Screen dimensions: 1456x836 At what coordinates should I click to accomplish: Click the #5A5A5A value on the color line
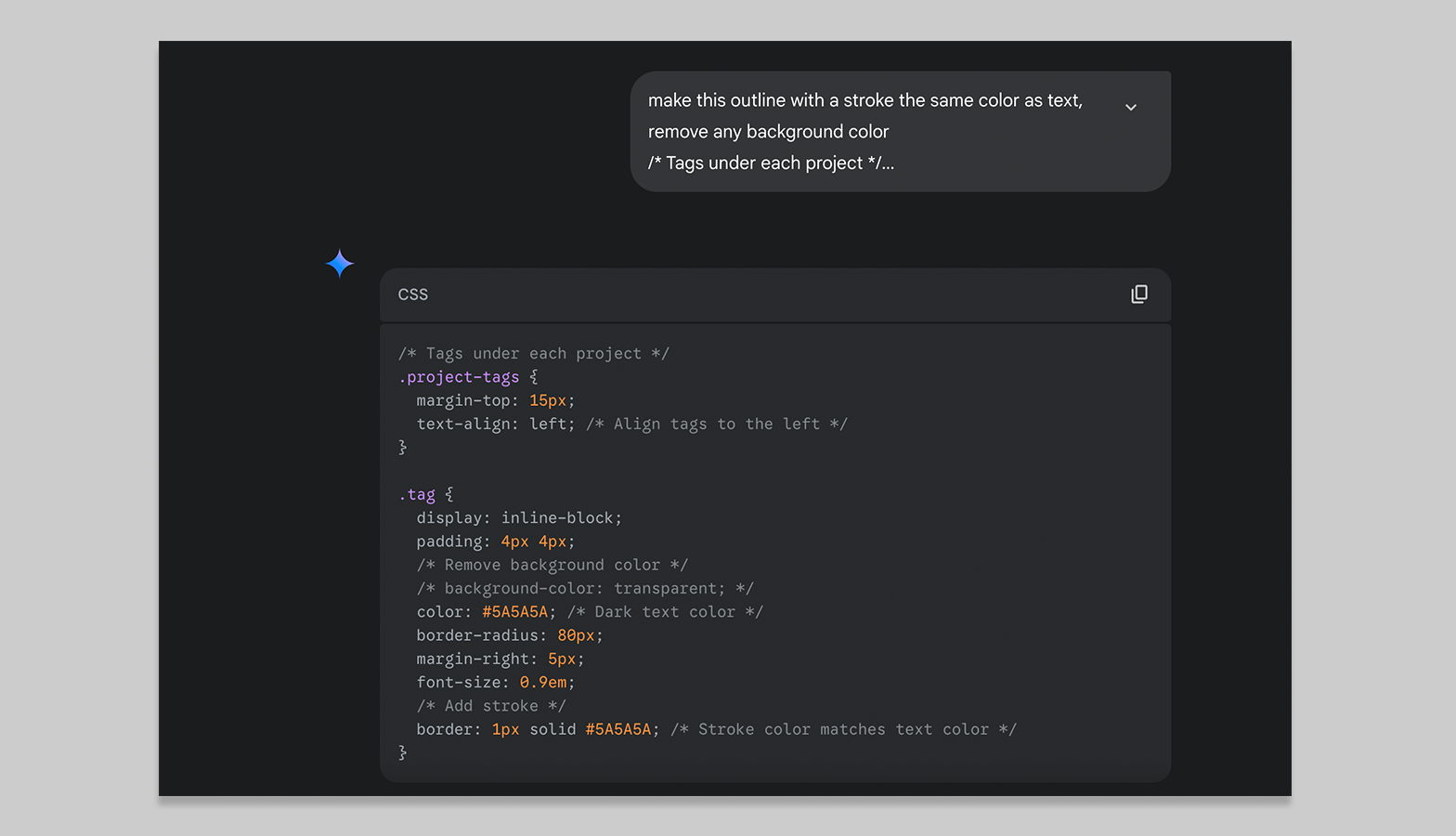[514, 612]
